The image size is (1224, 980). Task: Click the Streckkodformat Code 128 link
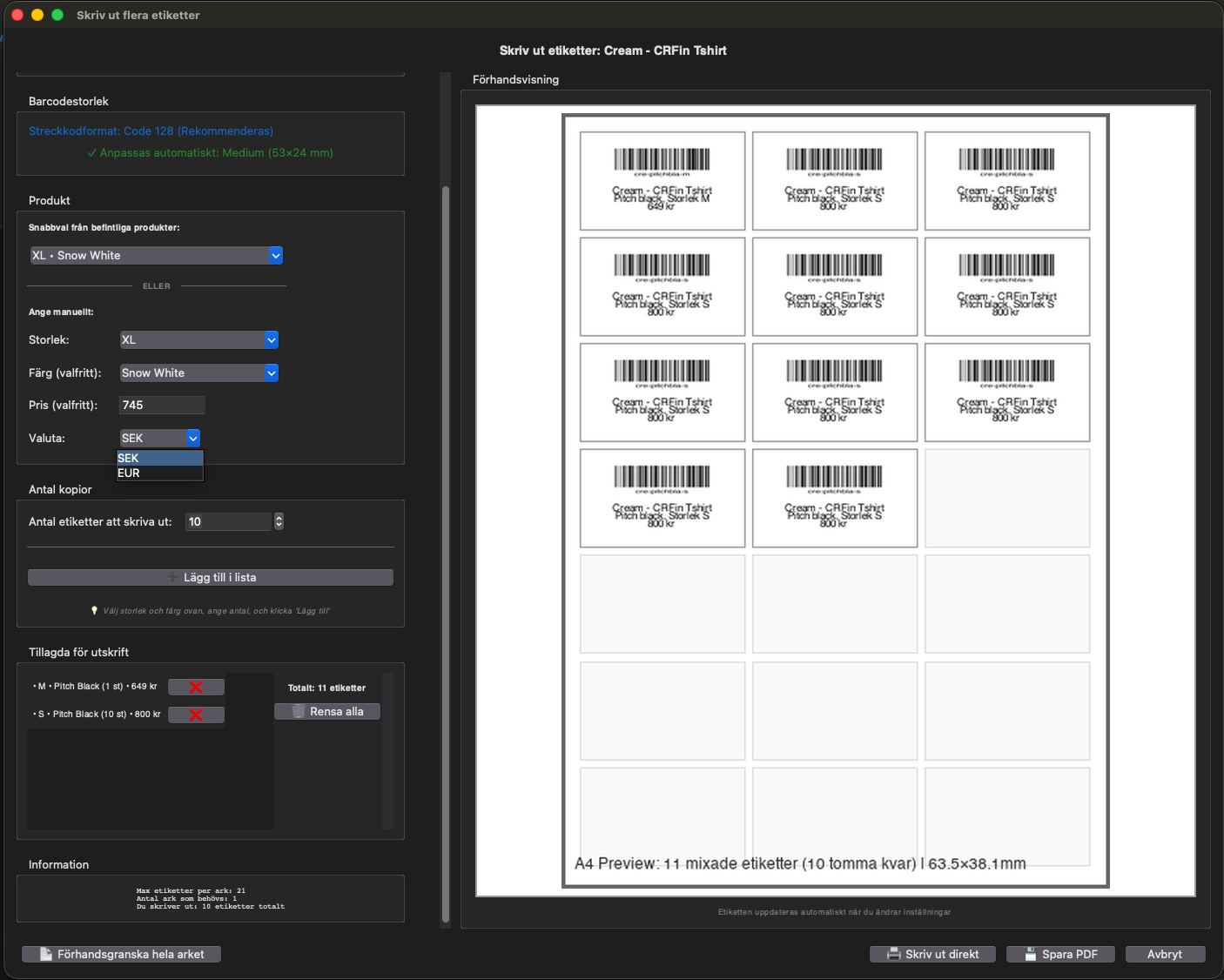[151, 131]
